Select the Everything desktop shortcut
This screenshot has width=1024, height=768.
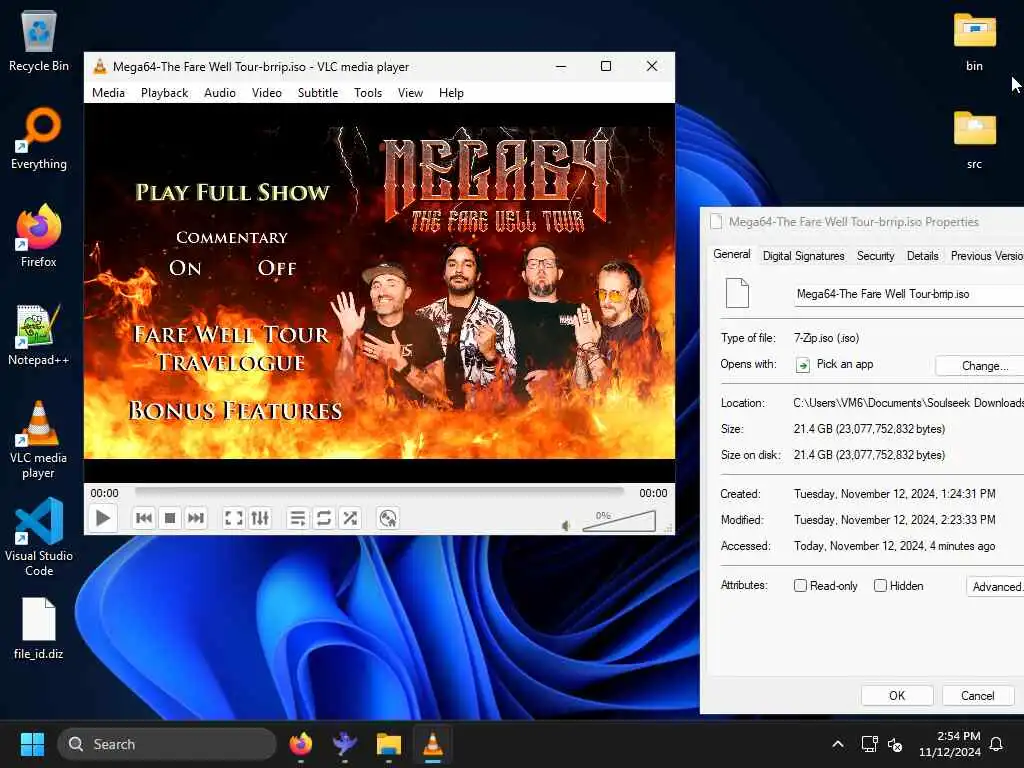click(x=39, y=139)
